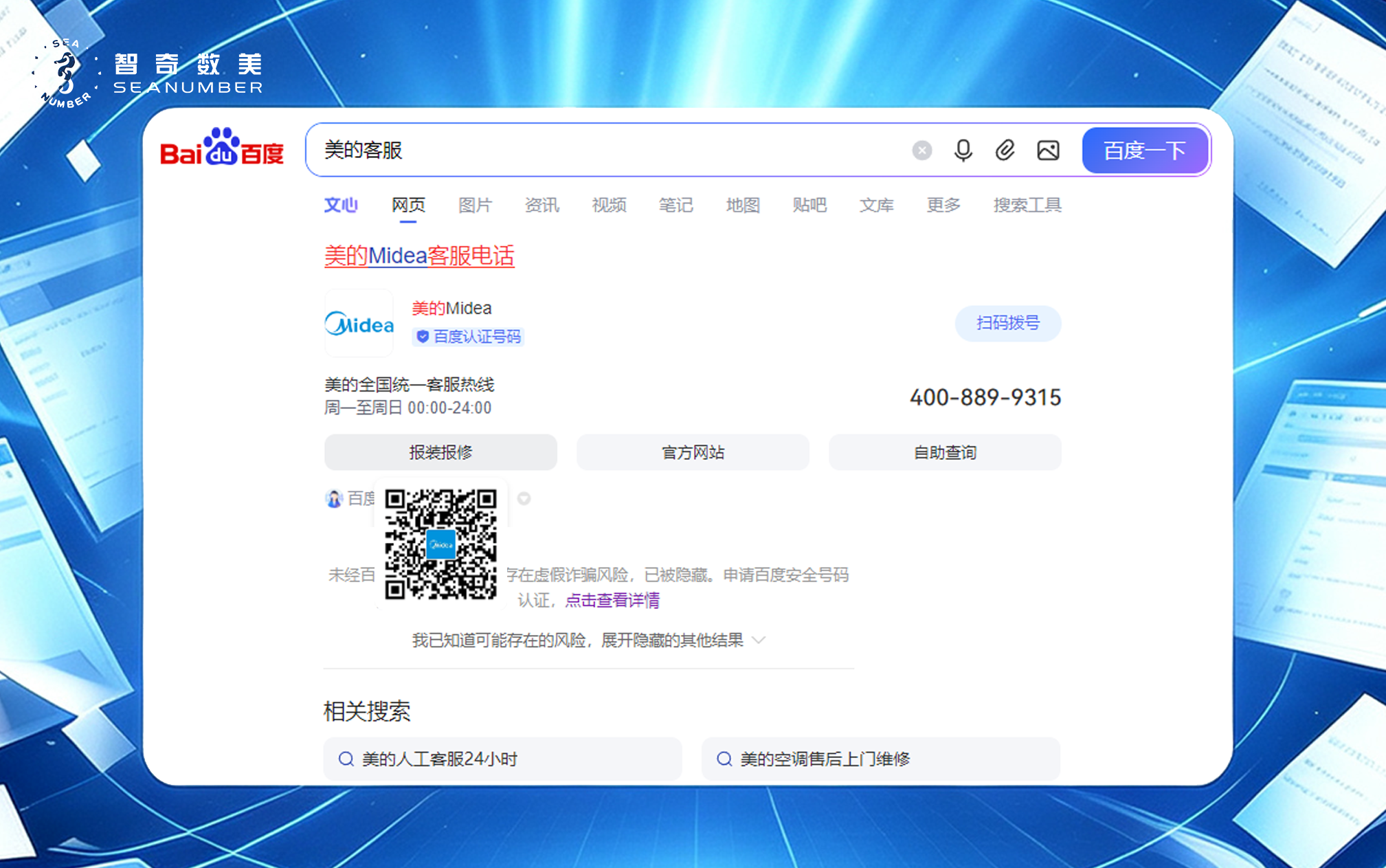Switch to the 文心 tab
Screen dimensions: 1386x868
pos(341,205)
